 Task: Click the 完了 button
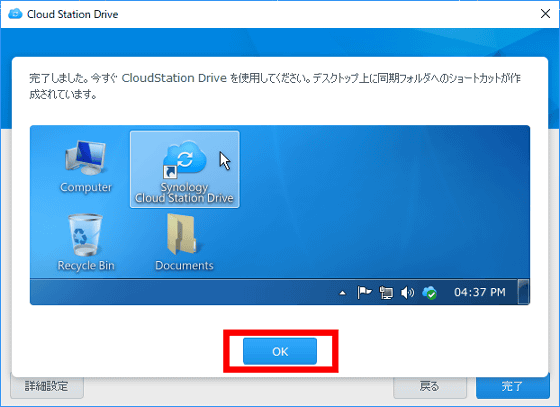tap(512, 387)
